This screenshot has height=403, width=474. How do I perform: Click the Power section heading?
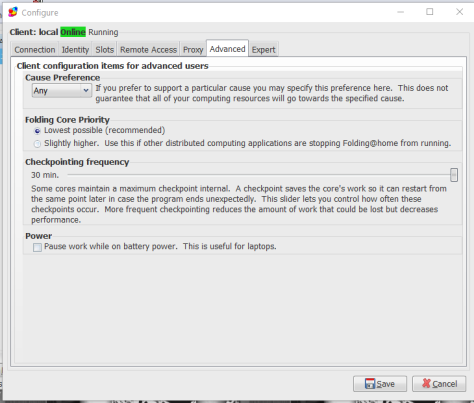pyautogui.click(x=39, y=236)
